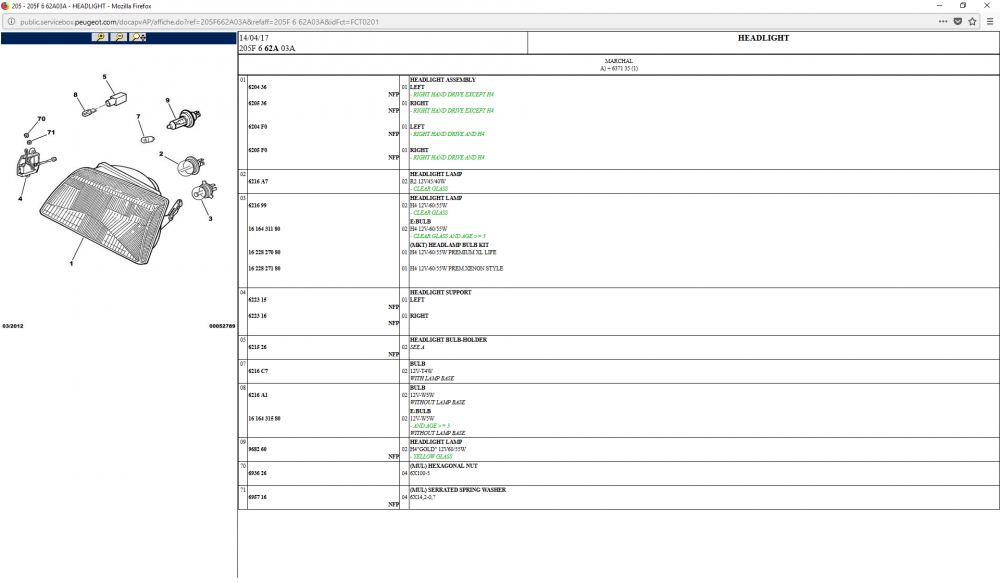This screenshot has height=583, width=1000.
Task: Select callout number 7 in the diagram
Action: pos(138,117)
